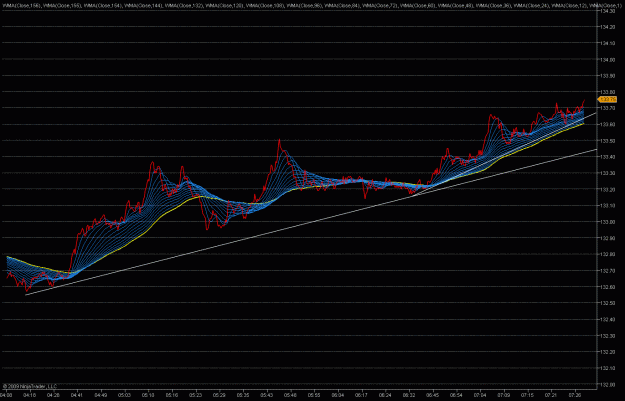Click the 05:55 time axis label
The height and width of the screenshot is (401, 625).
point(314,395)
